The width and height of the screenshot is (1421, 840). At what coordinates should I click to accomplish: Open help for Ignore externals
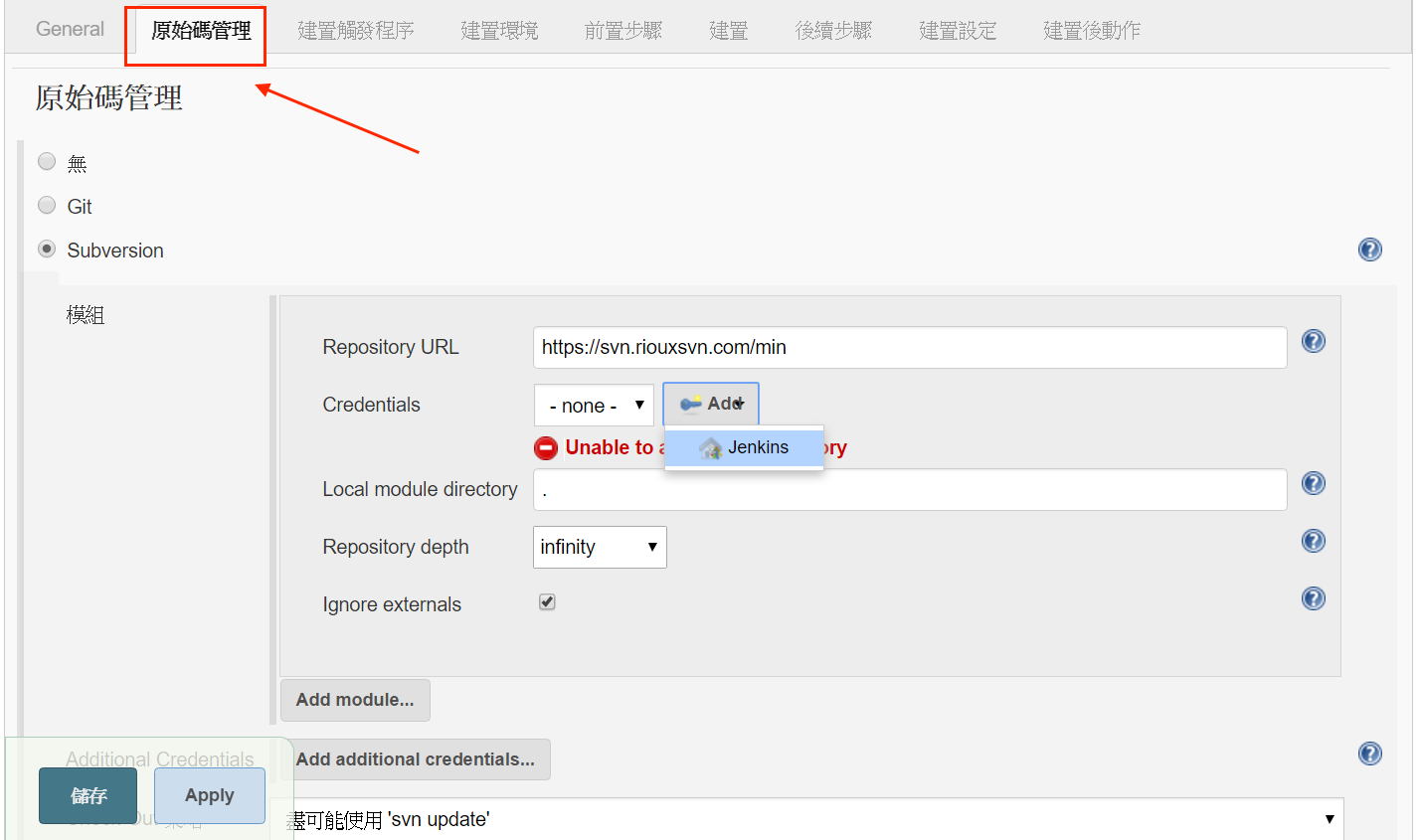pos(1313,598)
